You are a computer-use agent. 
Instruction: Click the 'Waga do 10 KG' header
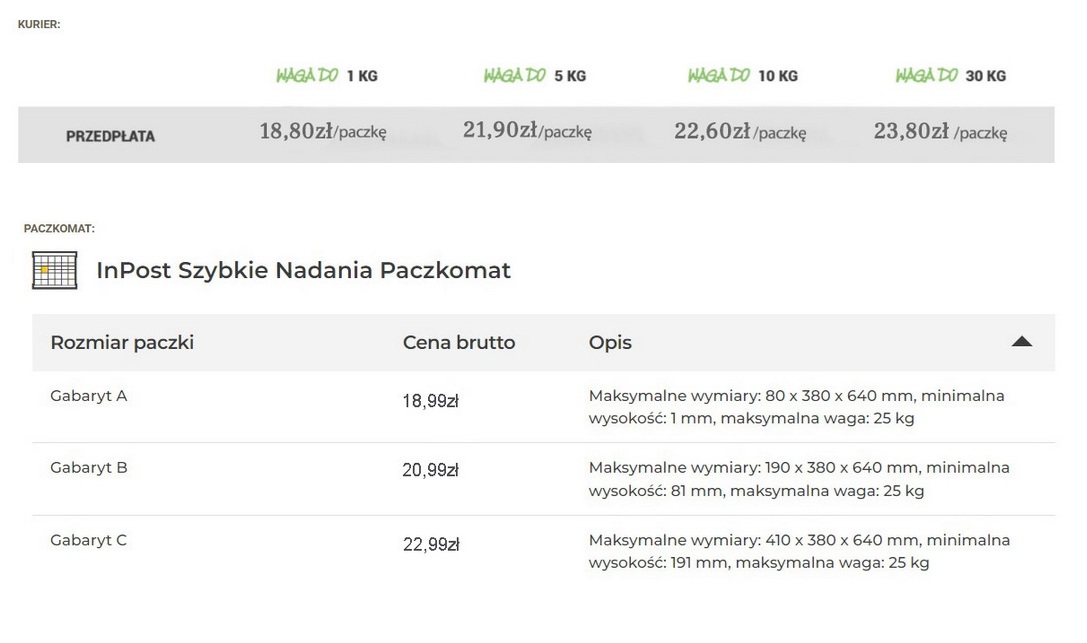point(743,76)
